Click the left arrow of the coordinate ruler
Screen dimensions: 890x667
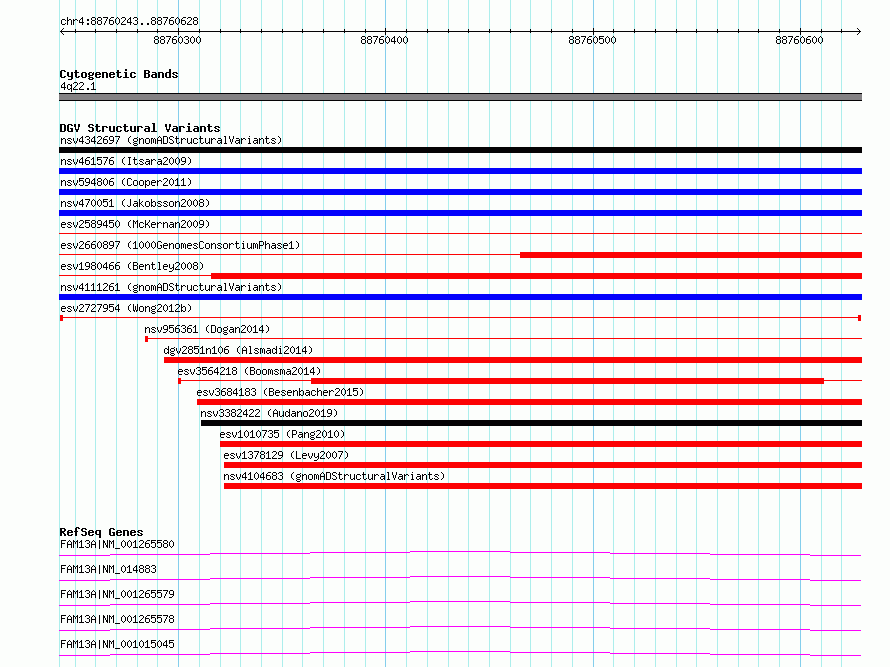point(62,31)
